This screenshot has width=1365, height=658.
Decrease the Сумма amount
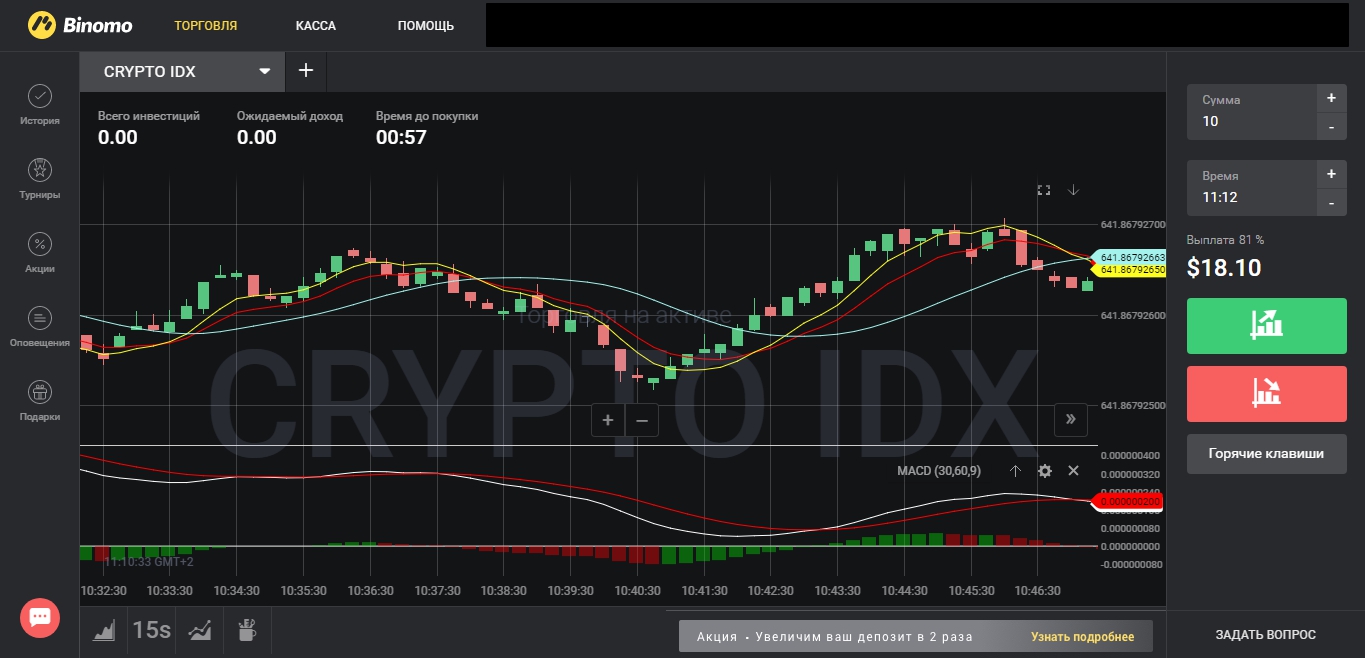1331,126
